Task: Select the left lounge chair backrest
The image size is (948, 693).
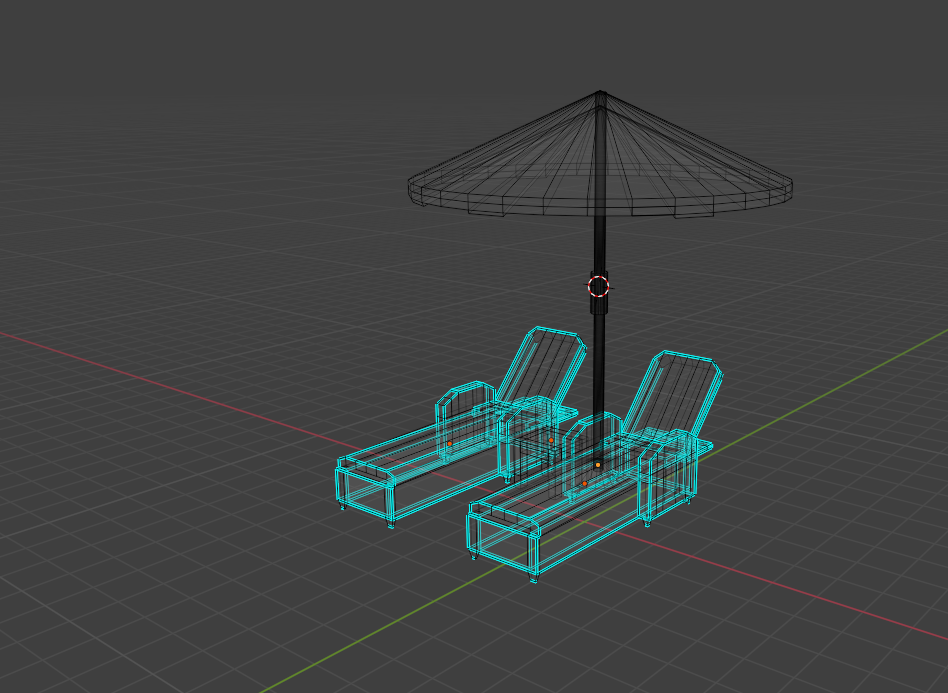Action: [x=542, y=366]
